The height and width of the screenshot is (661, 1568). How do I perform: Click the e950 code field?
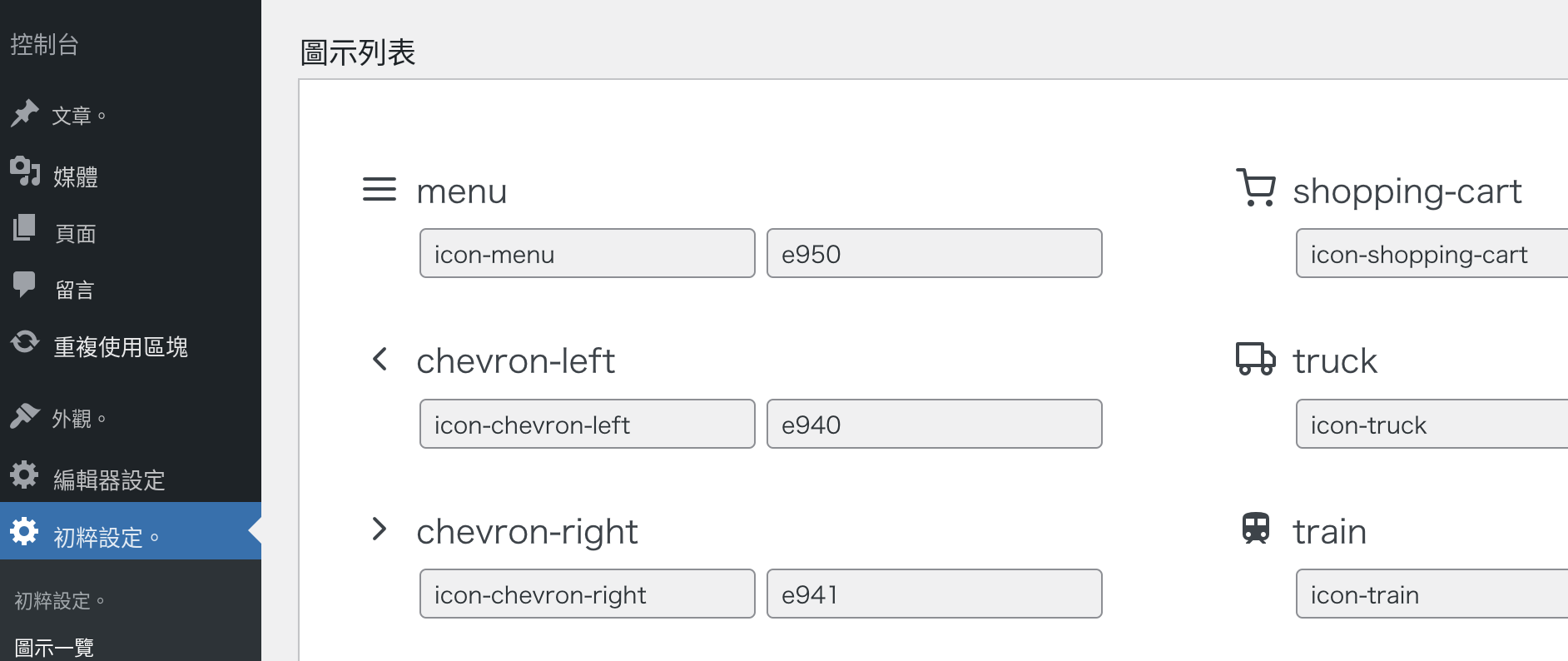pyautogui.click(x=935, y=253)
